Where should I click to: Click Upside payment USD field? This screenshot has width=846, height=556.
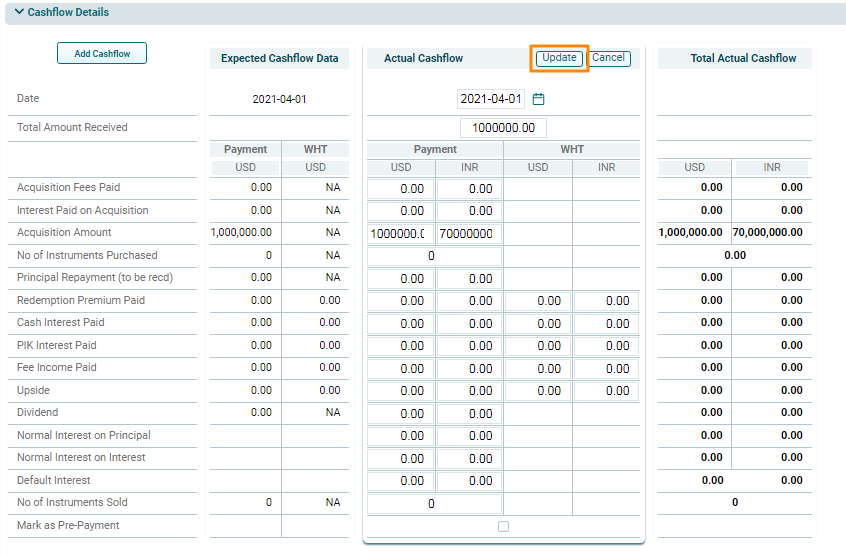coord(400,391)
